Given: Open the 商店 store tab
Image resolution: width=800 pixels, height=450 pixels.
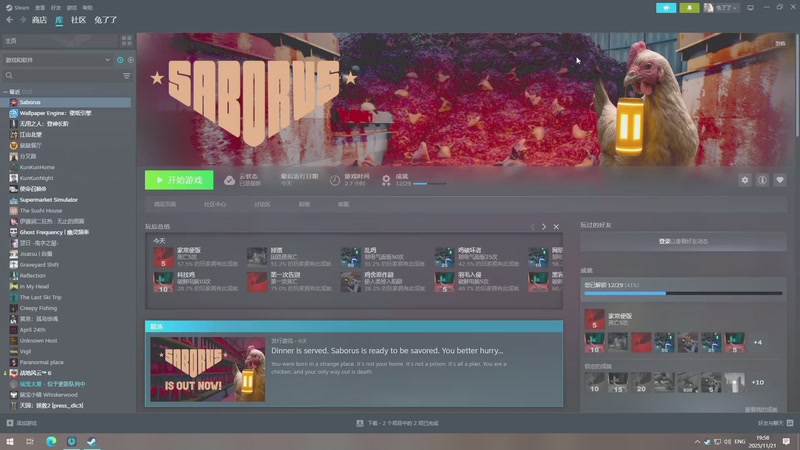Looking at the screenshot, I should (x=39, y=20).
